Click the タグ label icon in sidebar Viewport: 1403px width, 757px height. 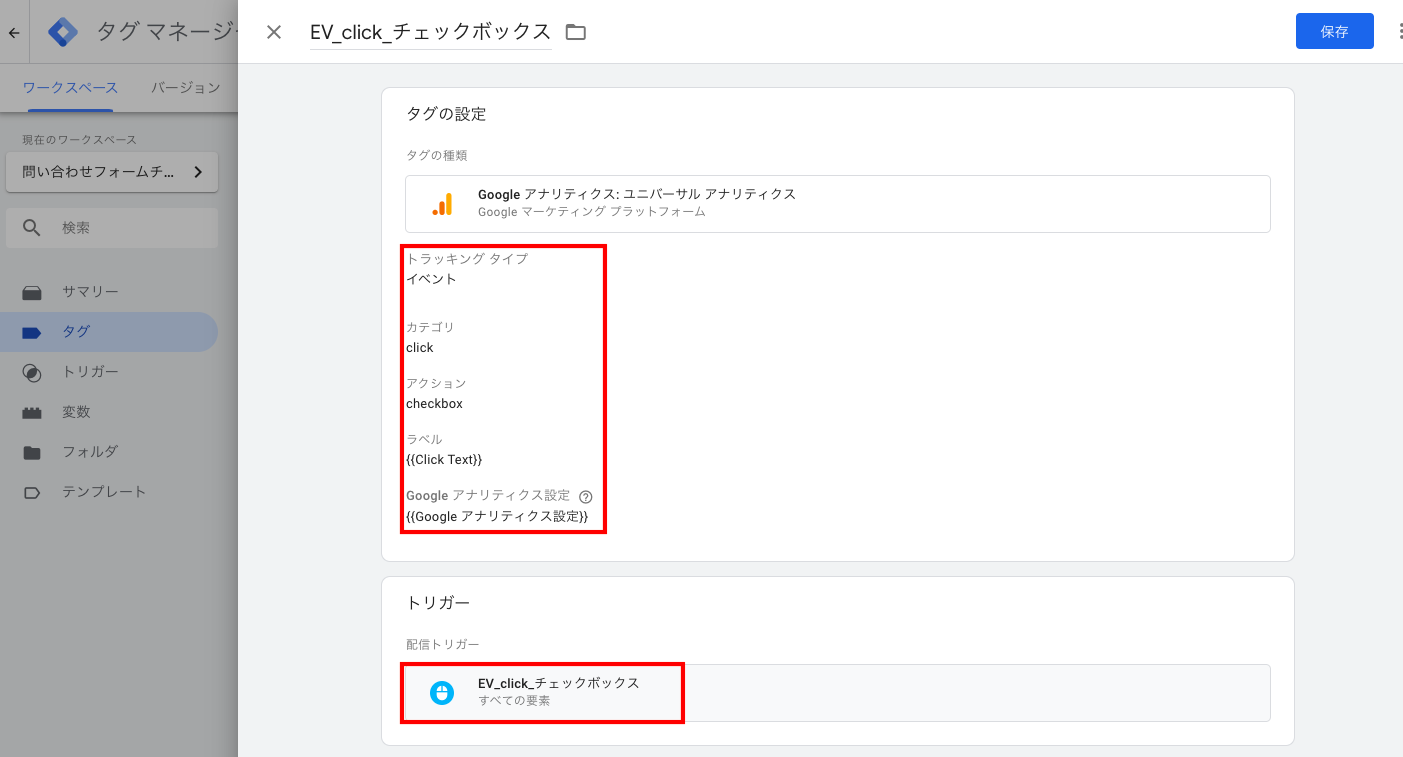pos(32,332)
